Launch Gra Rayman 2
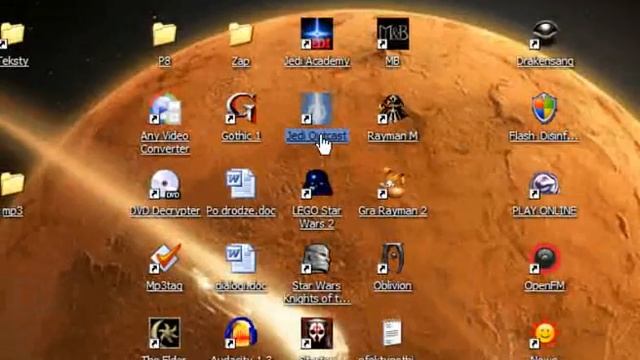640x360 pixels. pos(393,184)
